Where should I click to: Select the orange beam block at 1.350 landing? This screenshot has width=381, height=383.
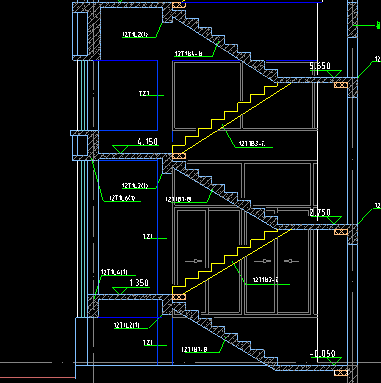(x=179, y=297)
